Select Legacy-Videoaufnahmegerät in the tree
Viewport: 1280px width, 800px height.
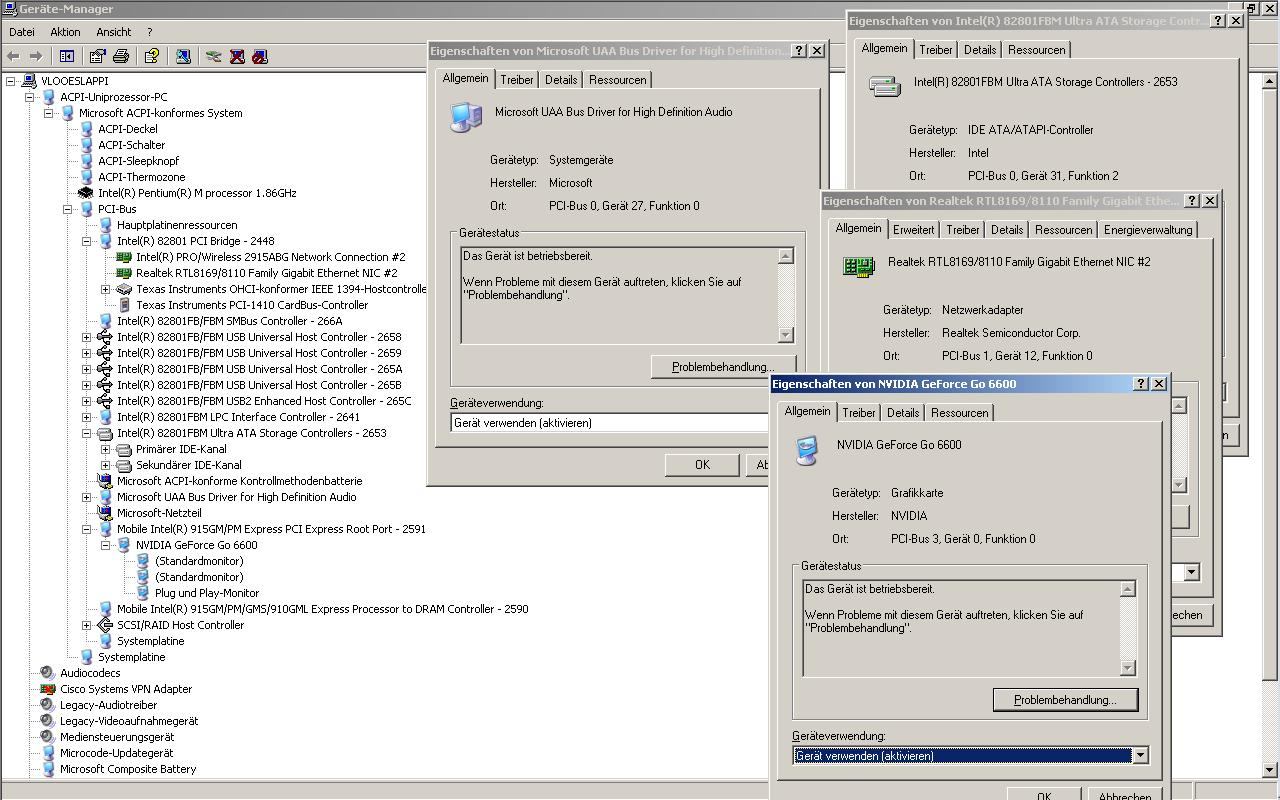(129, 721)
